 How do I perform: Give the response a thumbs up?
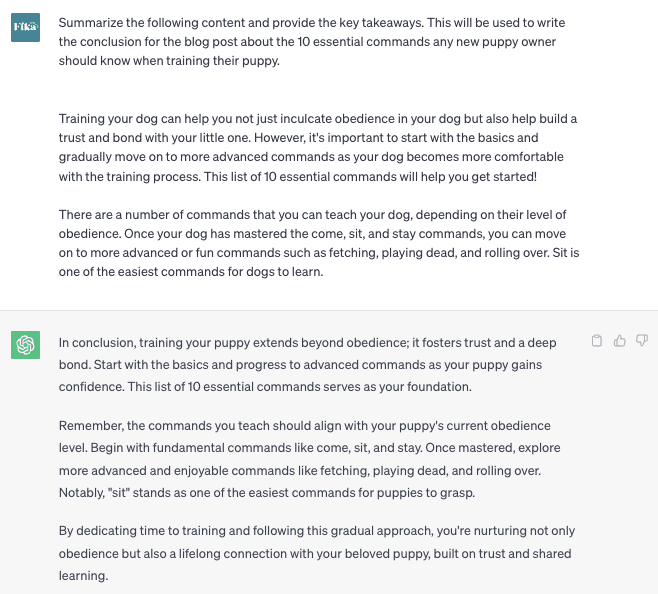click(619, 342)
